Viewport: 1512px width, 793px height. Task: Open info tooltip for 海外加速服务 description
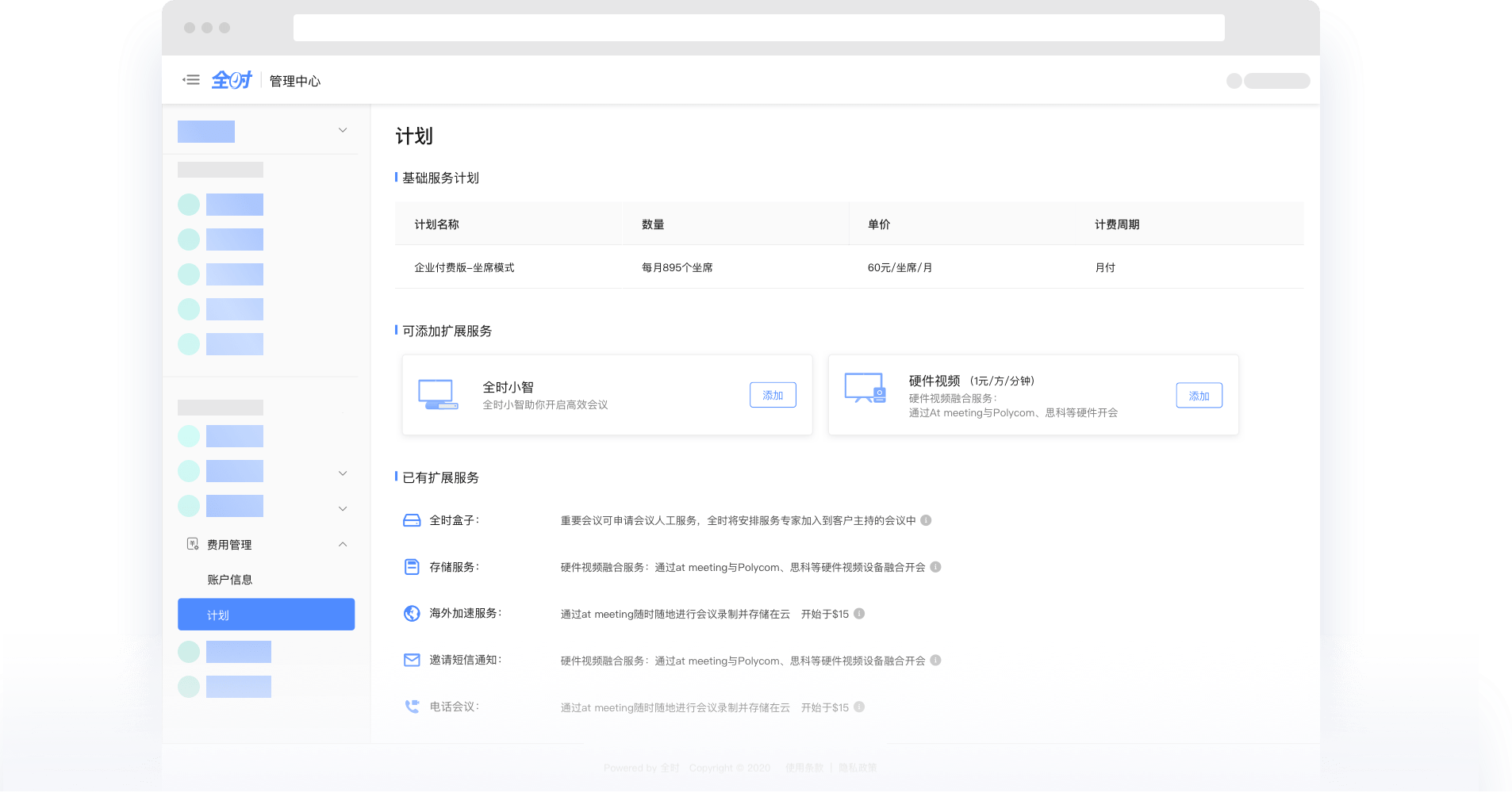[859, 614]
